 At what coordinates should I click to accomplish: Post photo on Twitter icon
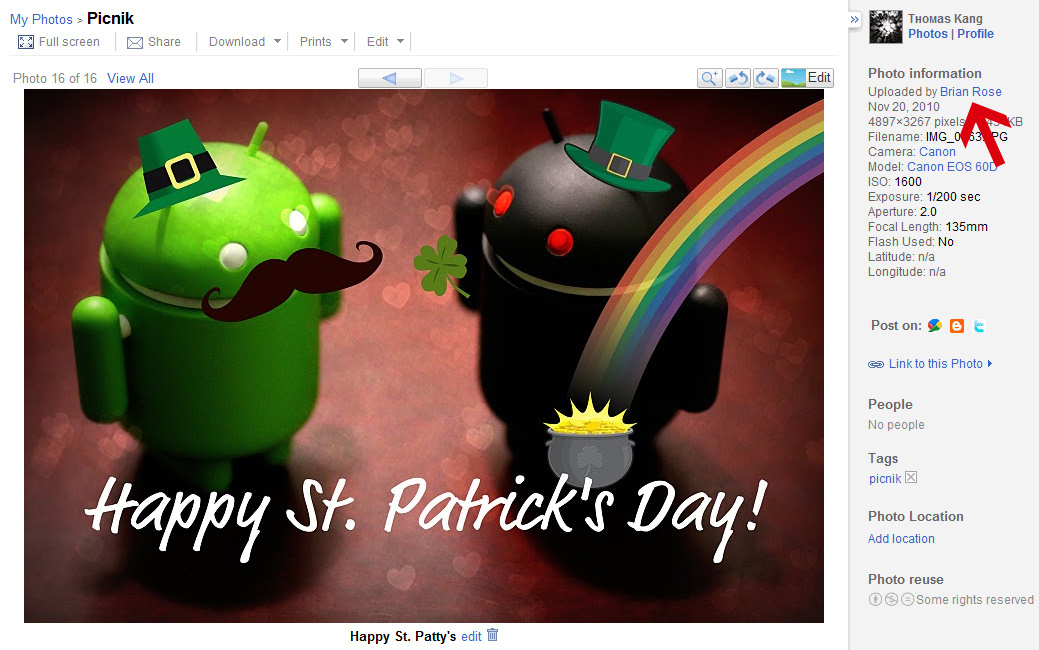tap(979, 325)
